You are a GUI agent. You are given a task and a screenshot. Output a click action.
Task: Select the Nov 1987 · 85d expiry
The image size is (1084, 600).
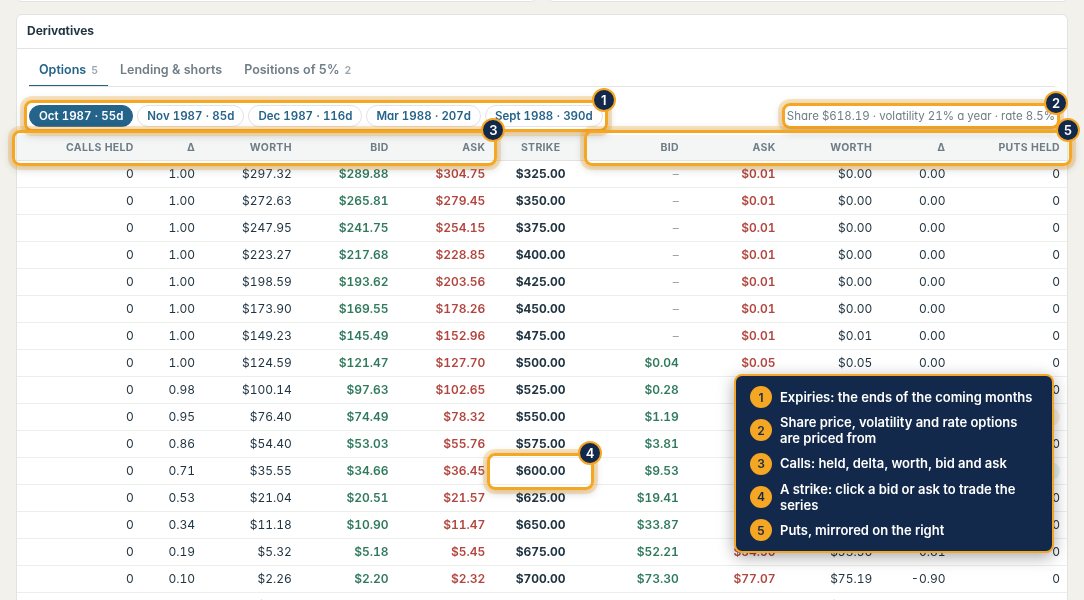coord(191,115)
